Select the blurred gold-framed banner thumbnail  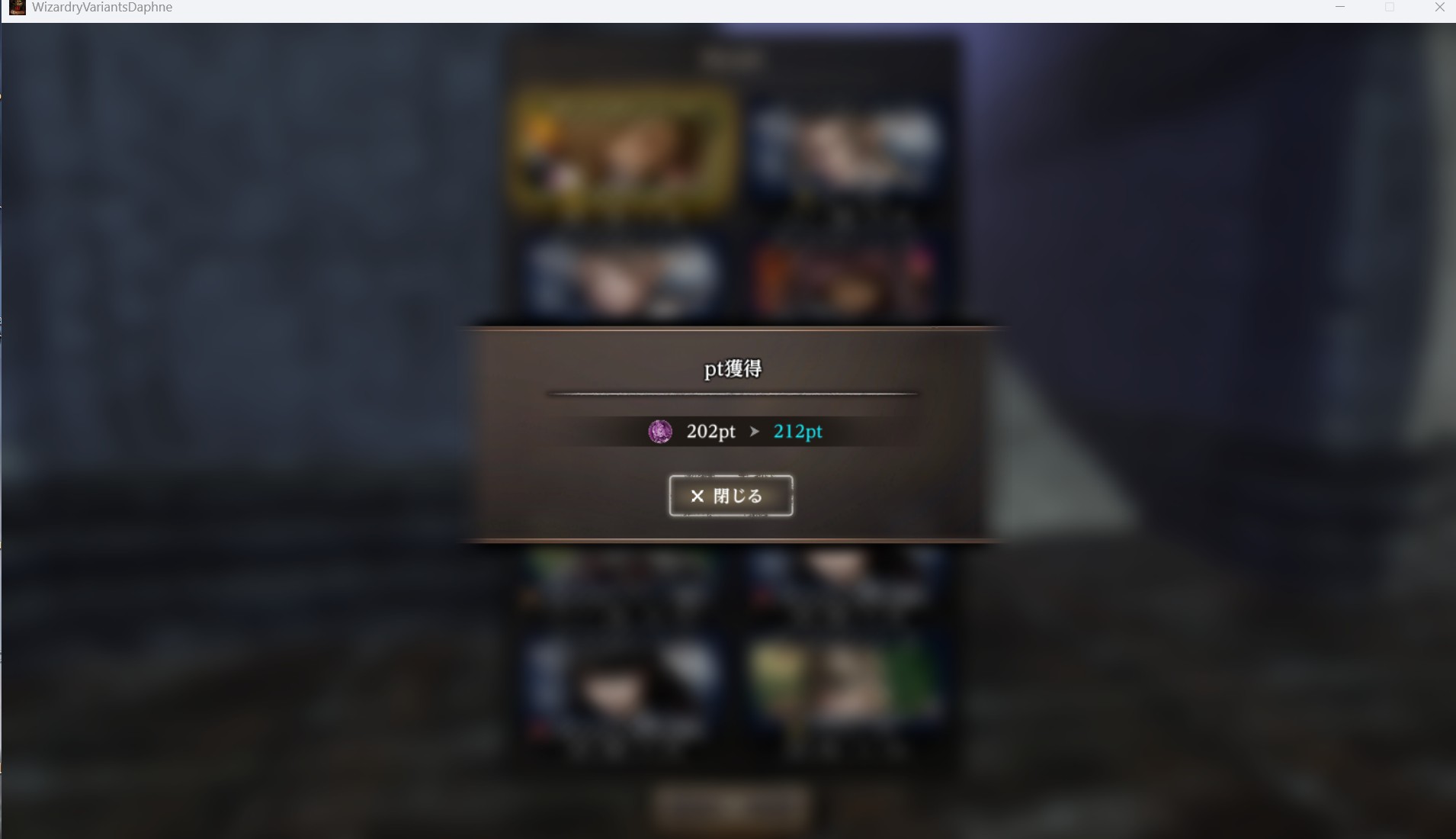pyautogui.click(x=624, y=149)
